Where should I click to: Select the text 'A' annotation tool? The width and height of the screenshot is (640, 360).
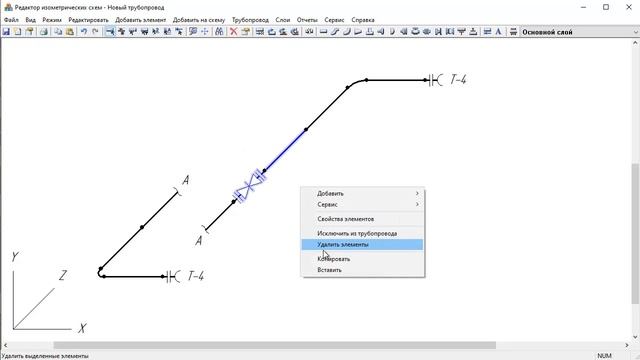pos(498,31)
